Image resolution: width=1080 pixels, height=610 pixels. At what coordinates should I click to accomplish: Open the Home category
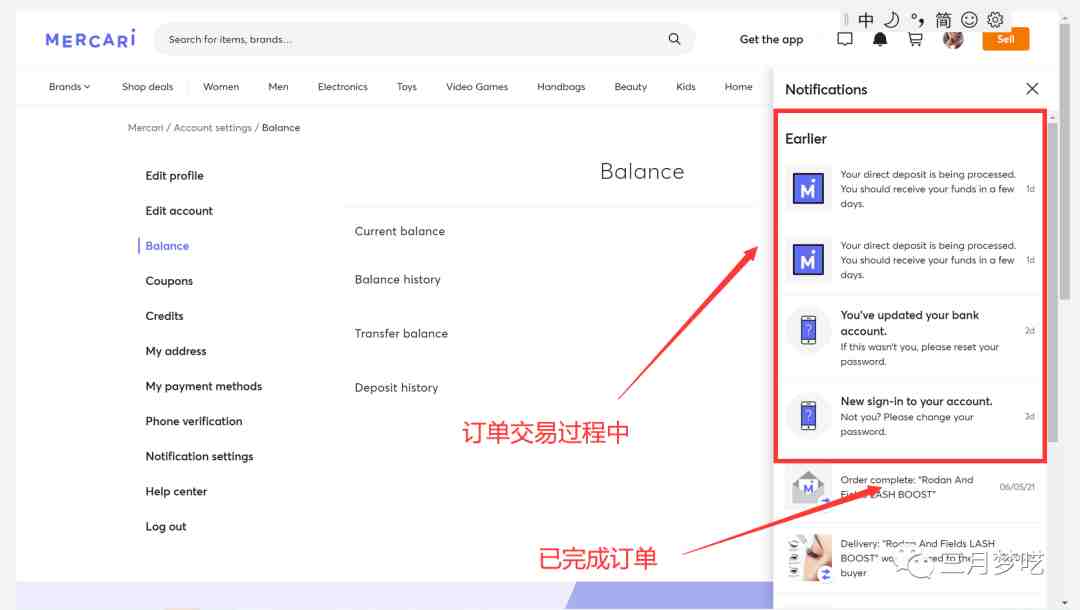(738, 87)
